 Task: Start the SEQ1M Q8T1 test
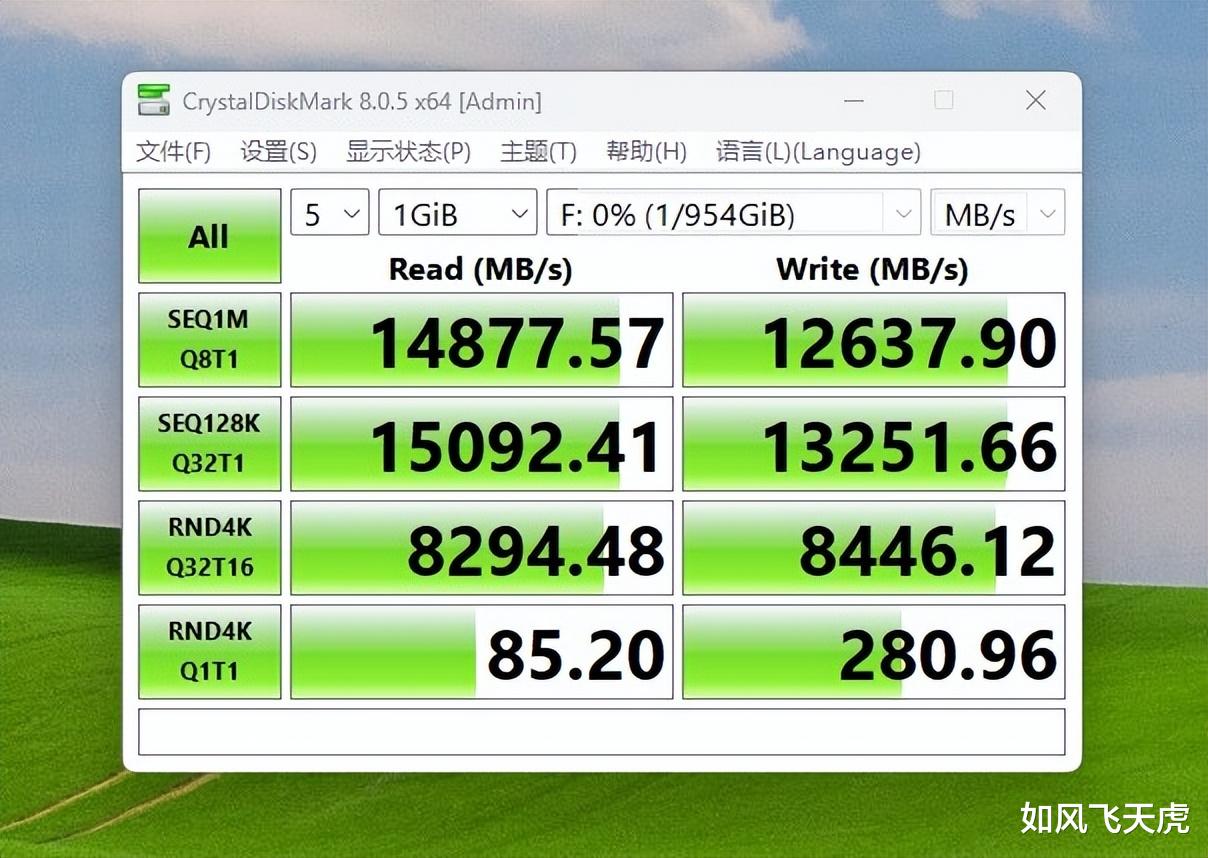point(209,340)
